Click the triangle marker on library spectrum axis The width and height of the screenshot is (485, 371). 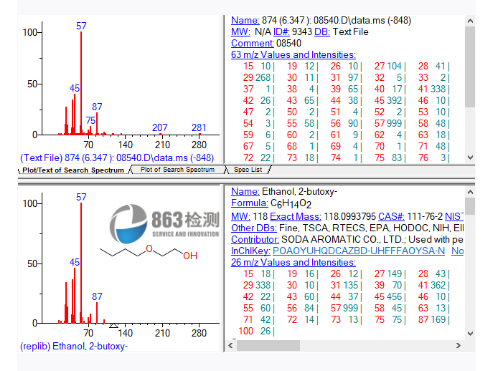(x=114, y=325)
